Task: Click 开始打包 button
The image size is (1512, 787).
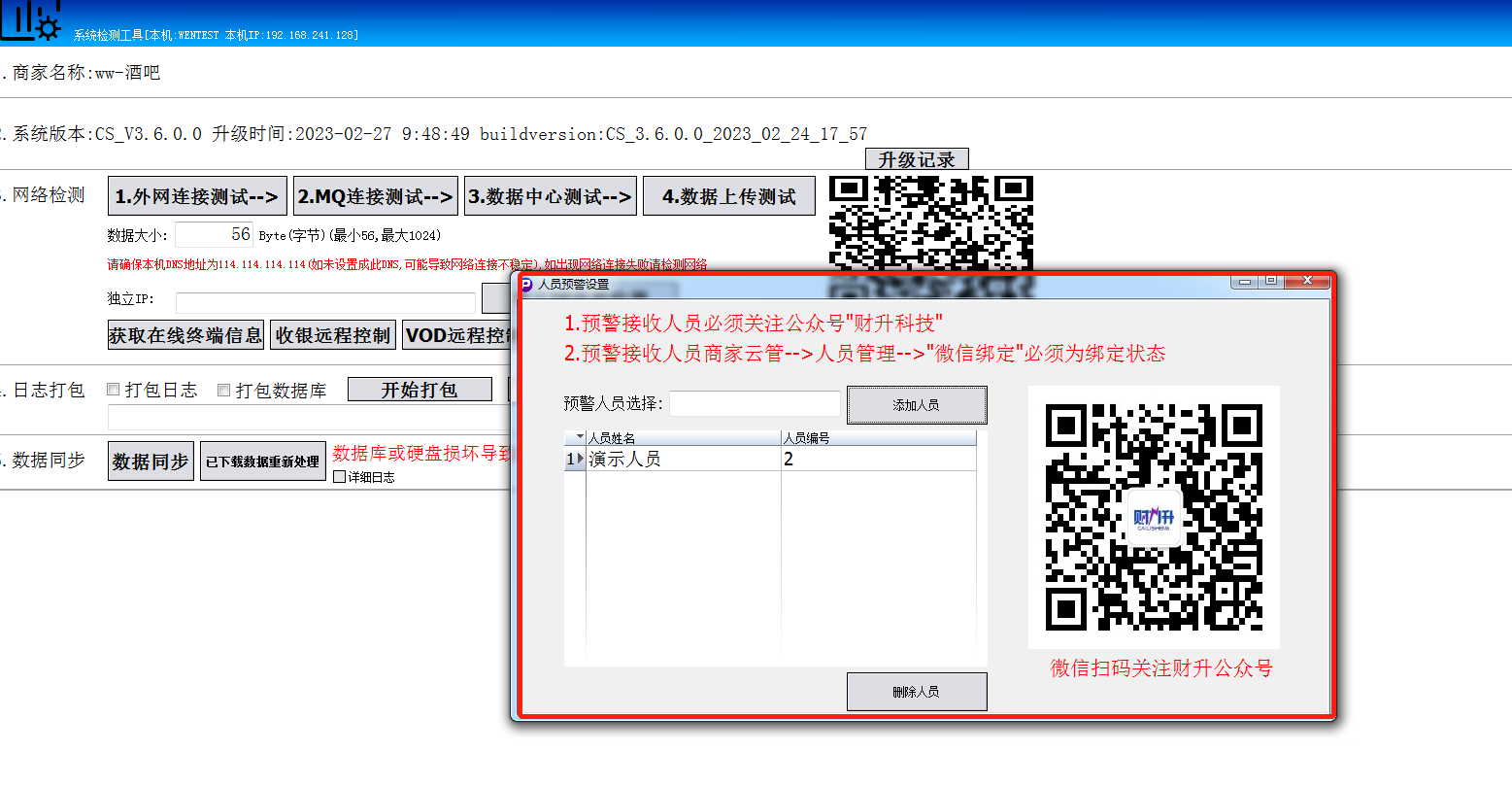Action: [x=420, y=390]
